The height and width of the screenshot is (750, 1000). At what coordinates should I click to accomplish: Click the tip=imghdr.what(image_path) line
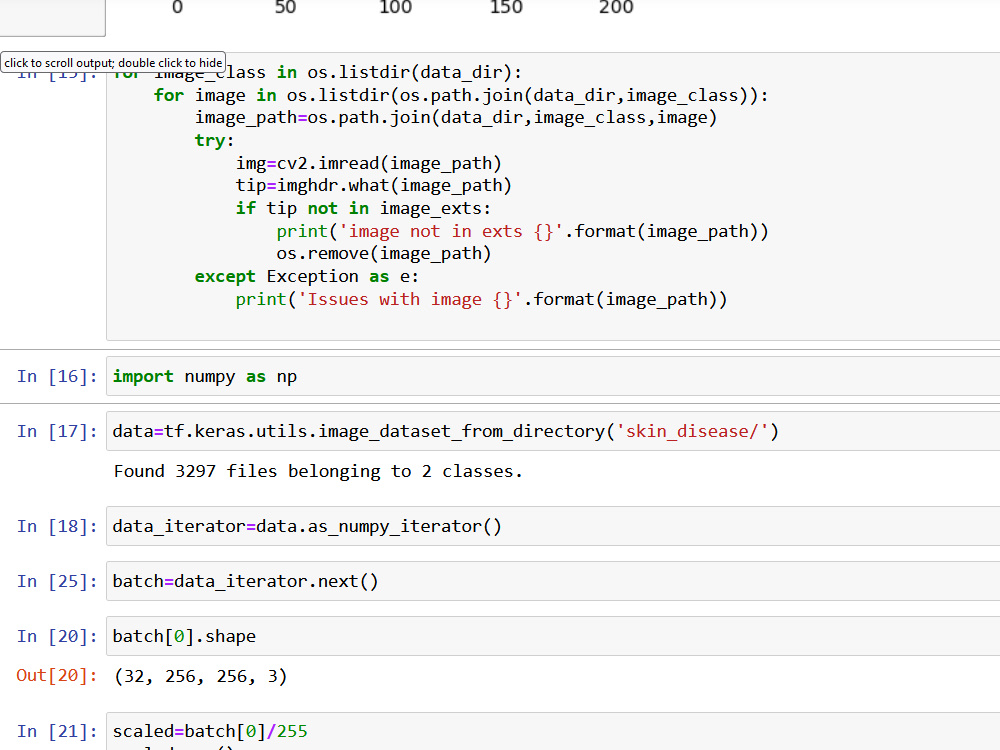click(374, 186)
